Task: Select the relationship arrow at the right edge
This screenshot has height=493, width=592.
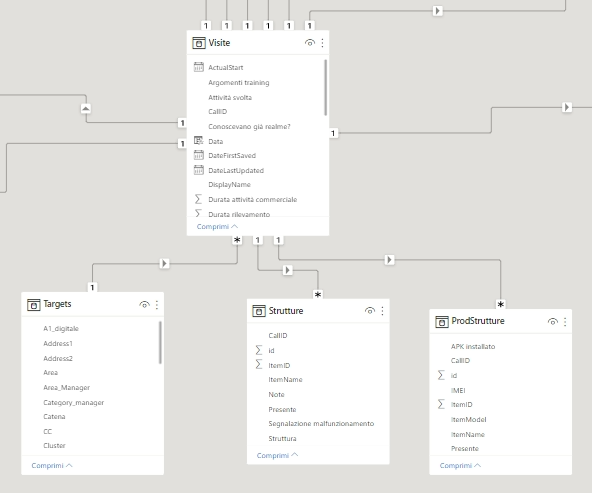Action: (x=567, y=107)
